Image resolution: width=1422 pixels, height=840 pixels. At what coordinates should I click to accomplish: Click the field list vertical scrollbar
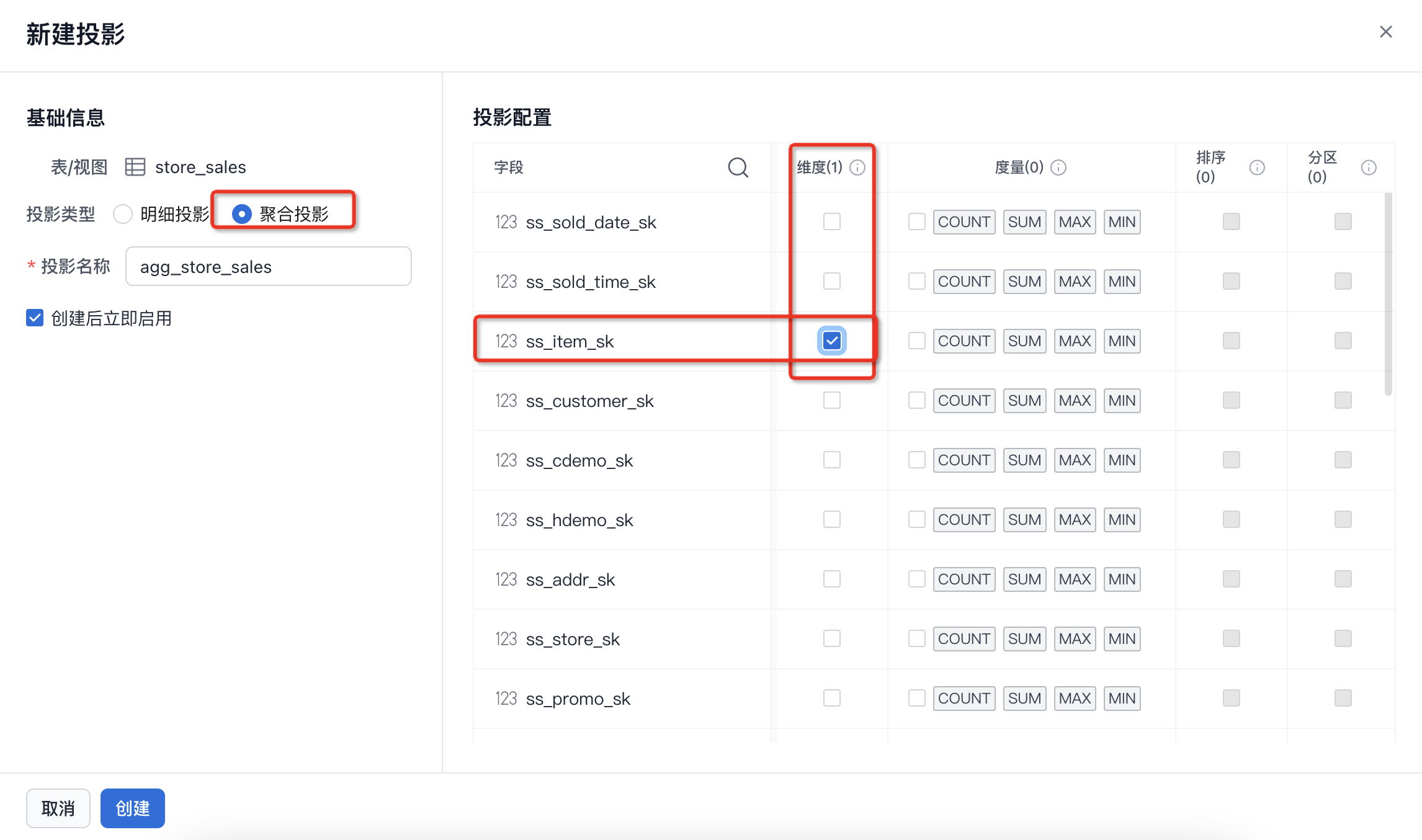1388,295
